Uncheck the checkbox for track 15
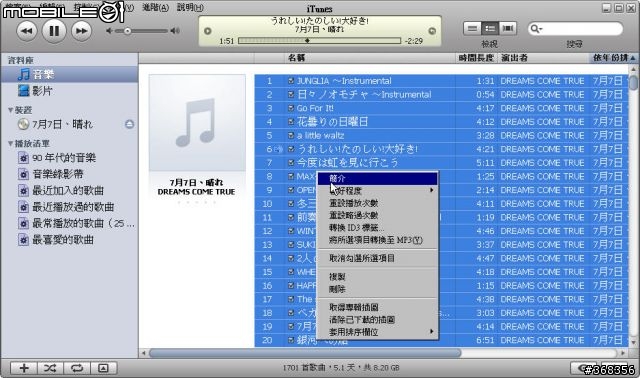Viewport: 640px width, 378px height. click(291, 272)
